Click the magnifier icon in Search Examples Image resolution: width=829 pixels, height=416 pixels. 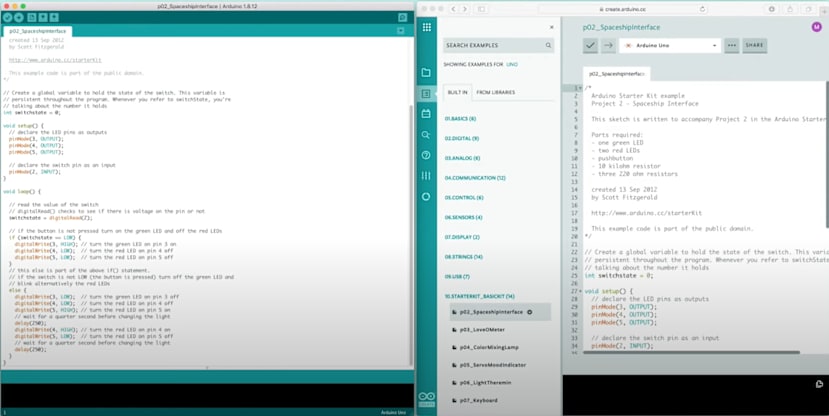point(548,45)
